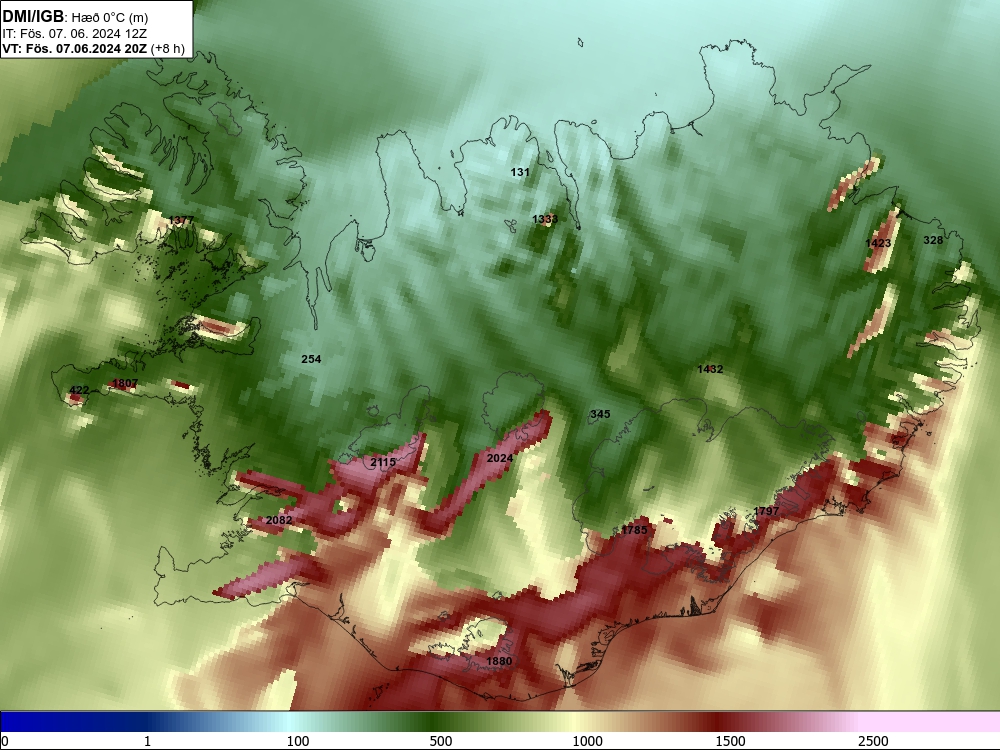Click the 2115 height label on the map

tap(383, 462)
